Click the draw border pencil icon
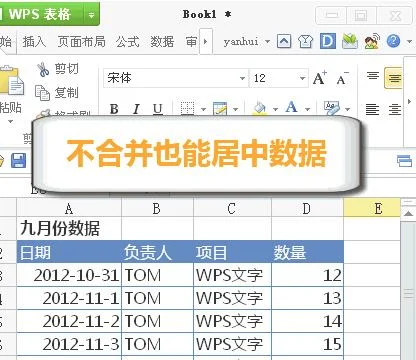 (x=220, y=108)
